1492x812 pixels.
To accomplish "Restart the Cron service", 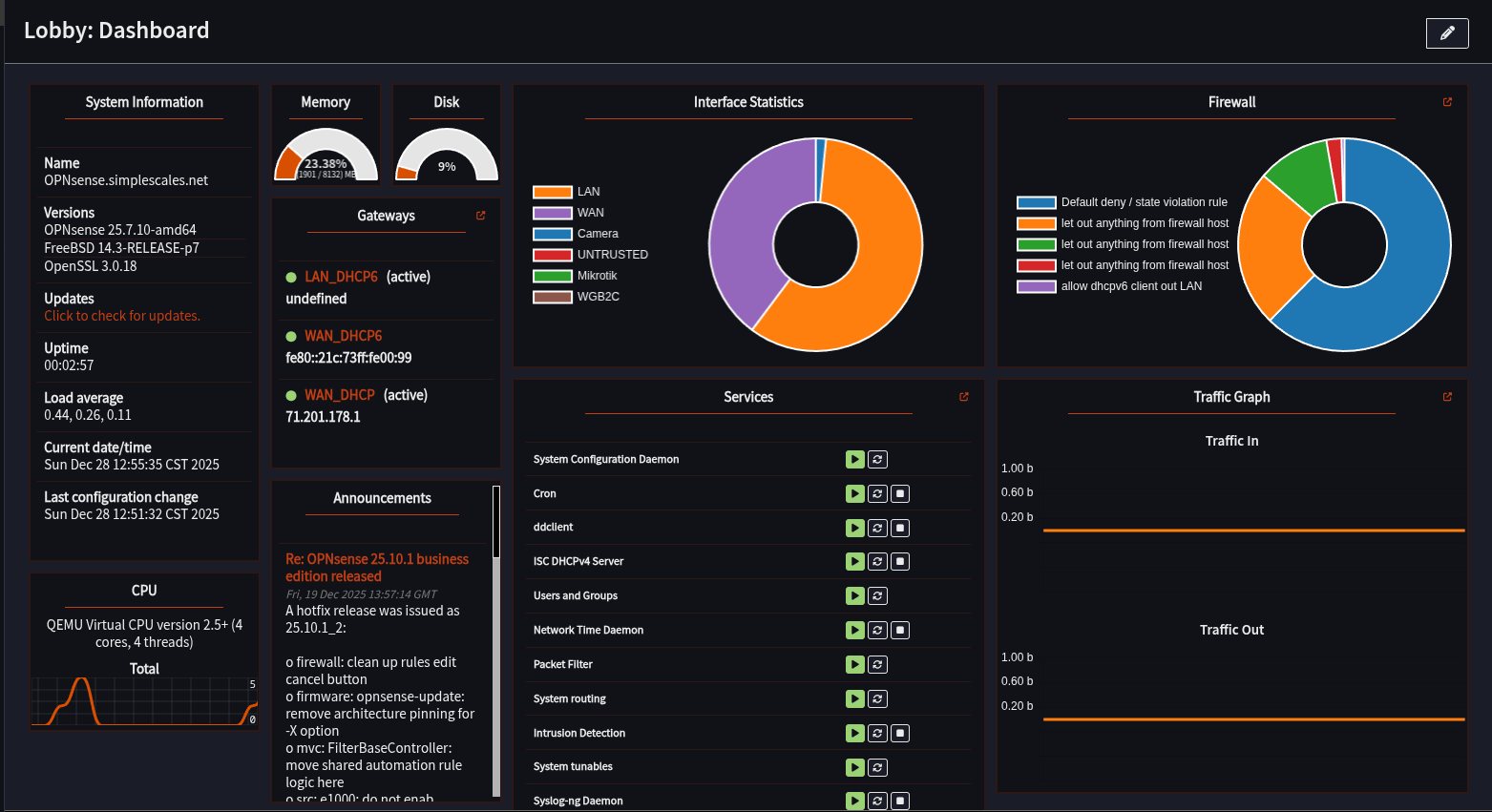I will [877, 494].
